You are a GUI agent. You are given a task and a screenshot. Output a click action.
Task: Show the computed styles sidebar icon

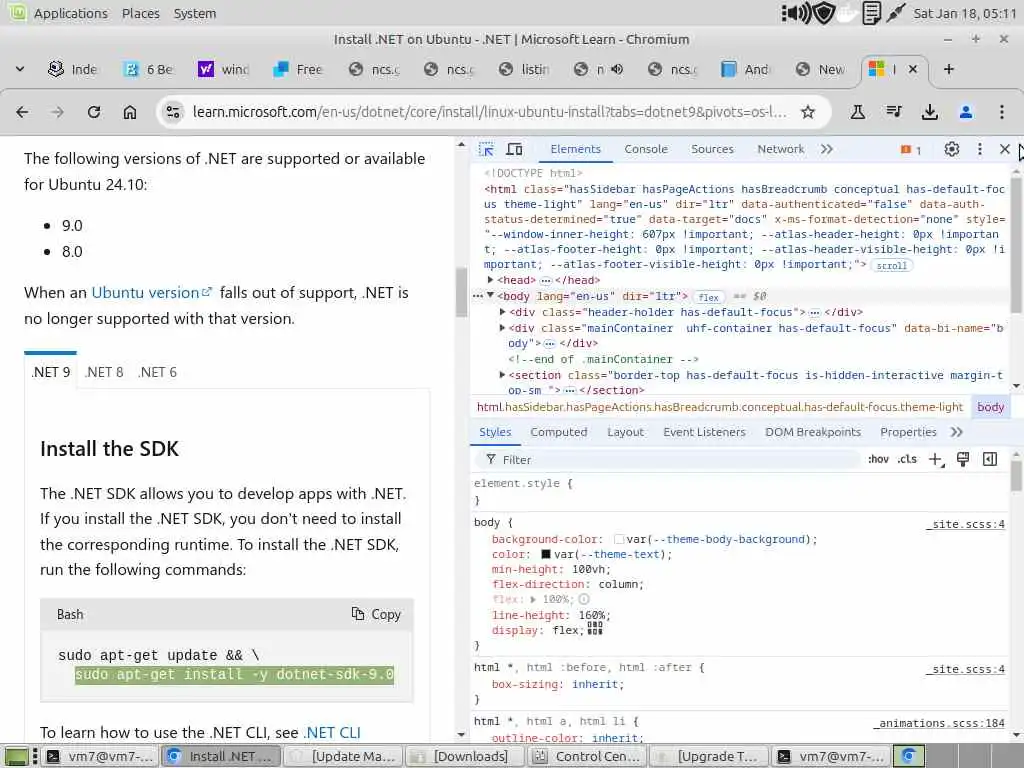990,459
